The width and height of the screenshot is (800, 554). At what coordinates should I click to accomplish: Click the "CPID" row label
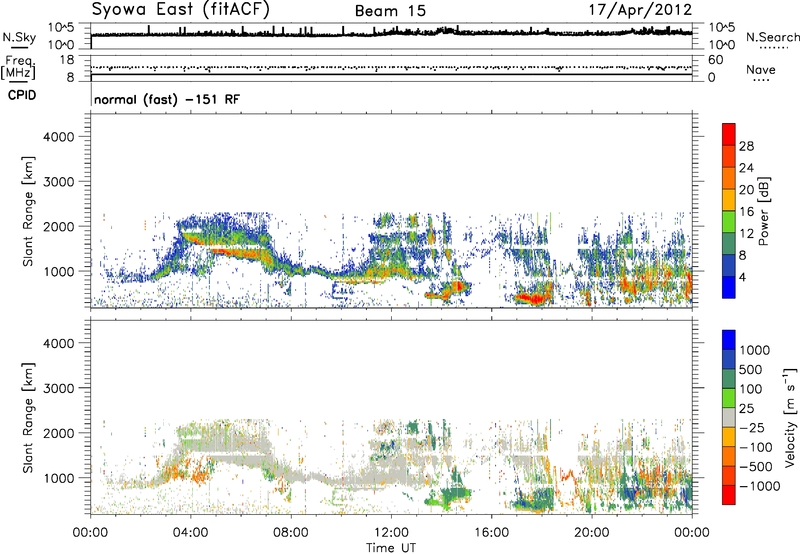[x=22, y=95]
